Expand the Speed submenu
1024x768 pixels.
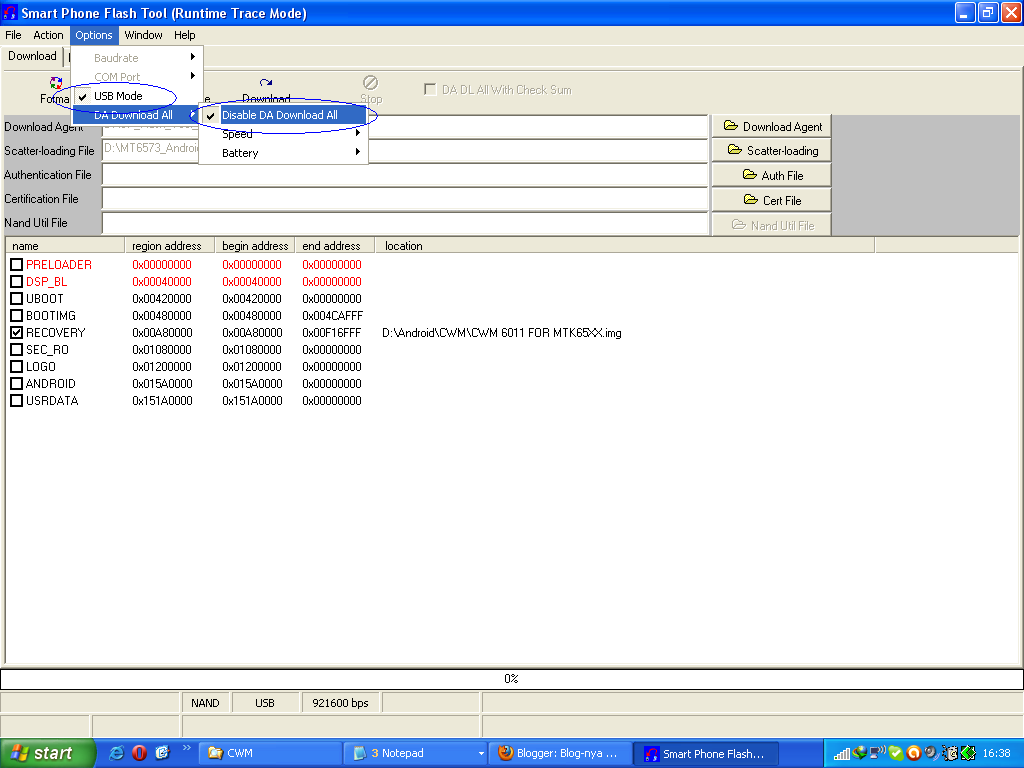(x=283, y=134)
